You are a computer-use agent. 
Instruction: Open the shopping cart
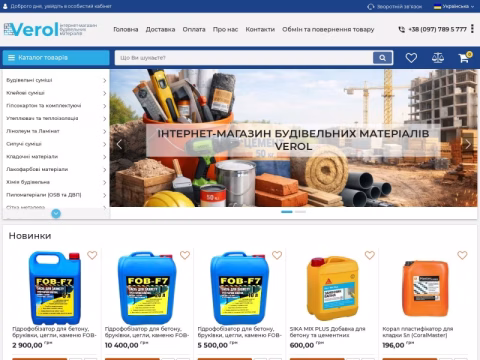464,57
